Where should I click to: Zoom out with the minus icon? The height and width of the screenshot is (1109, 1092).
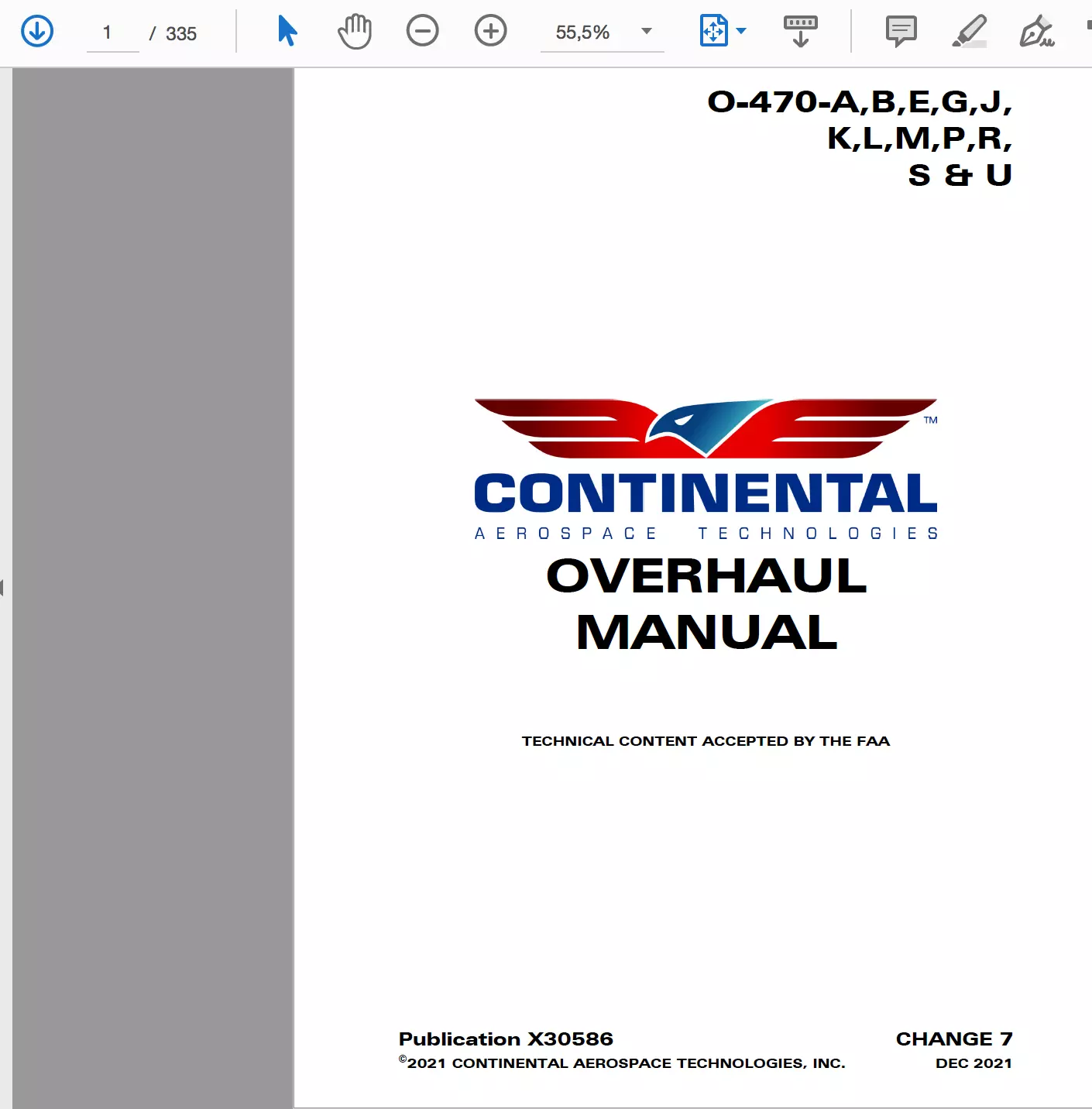coord(422,32)
